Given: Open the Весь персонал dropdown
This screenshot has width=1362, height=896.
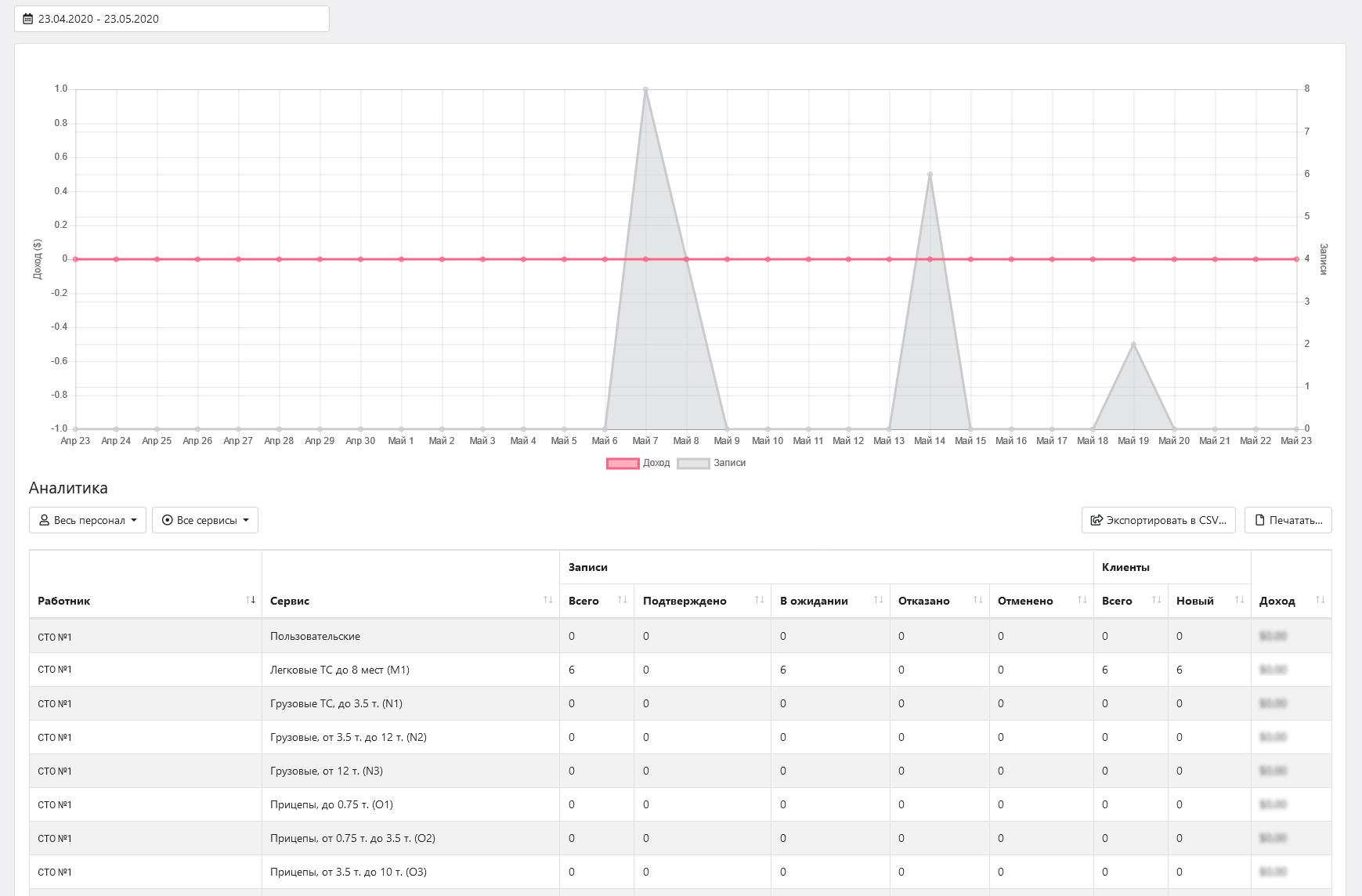Looking at the screenshot, I should point(88,520).
